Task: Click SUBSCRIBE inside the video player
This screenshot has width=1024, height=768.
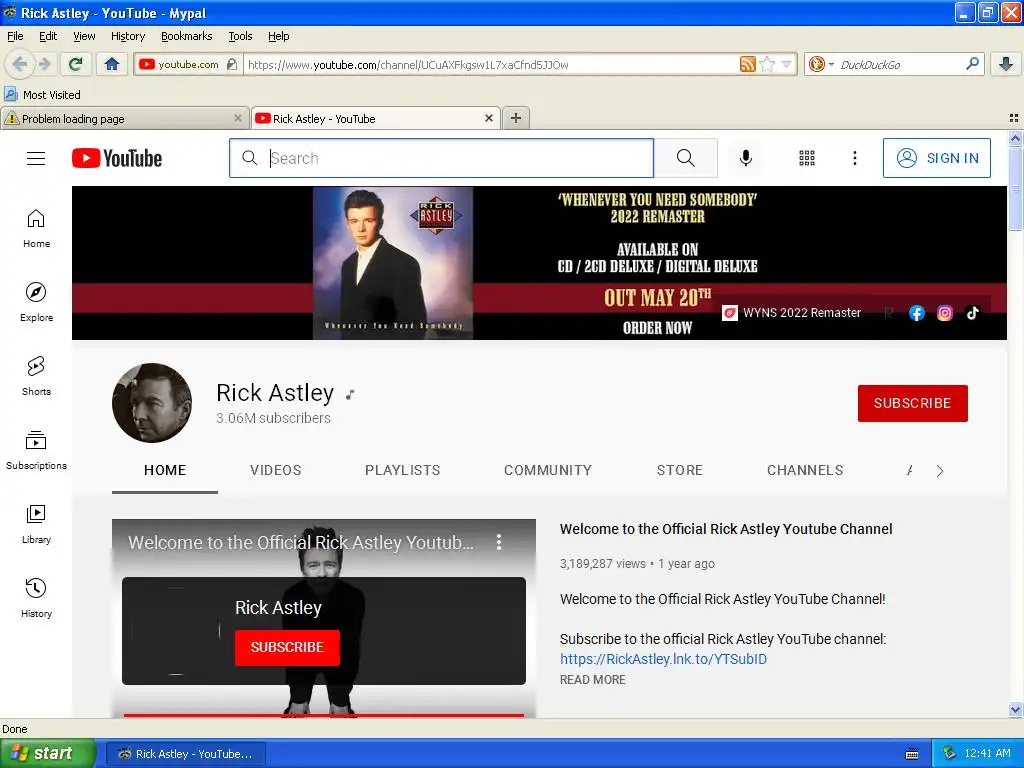Action: pyautogui.click(x=287, y=647)
